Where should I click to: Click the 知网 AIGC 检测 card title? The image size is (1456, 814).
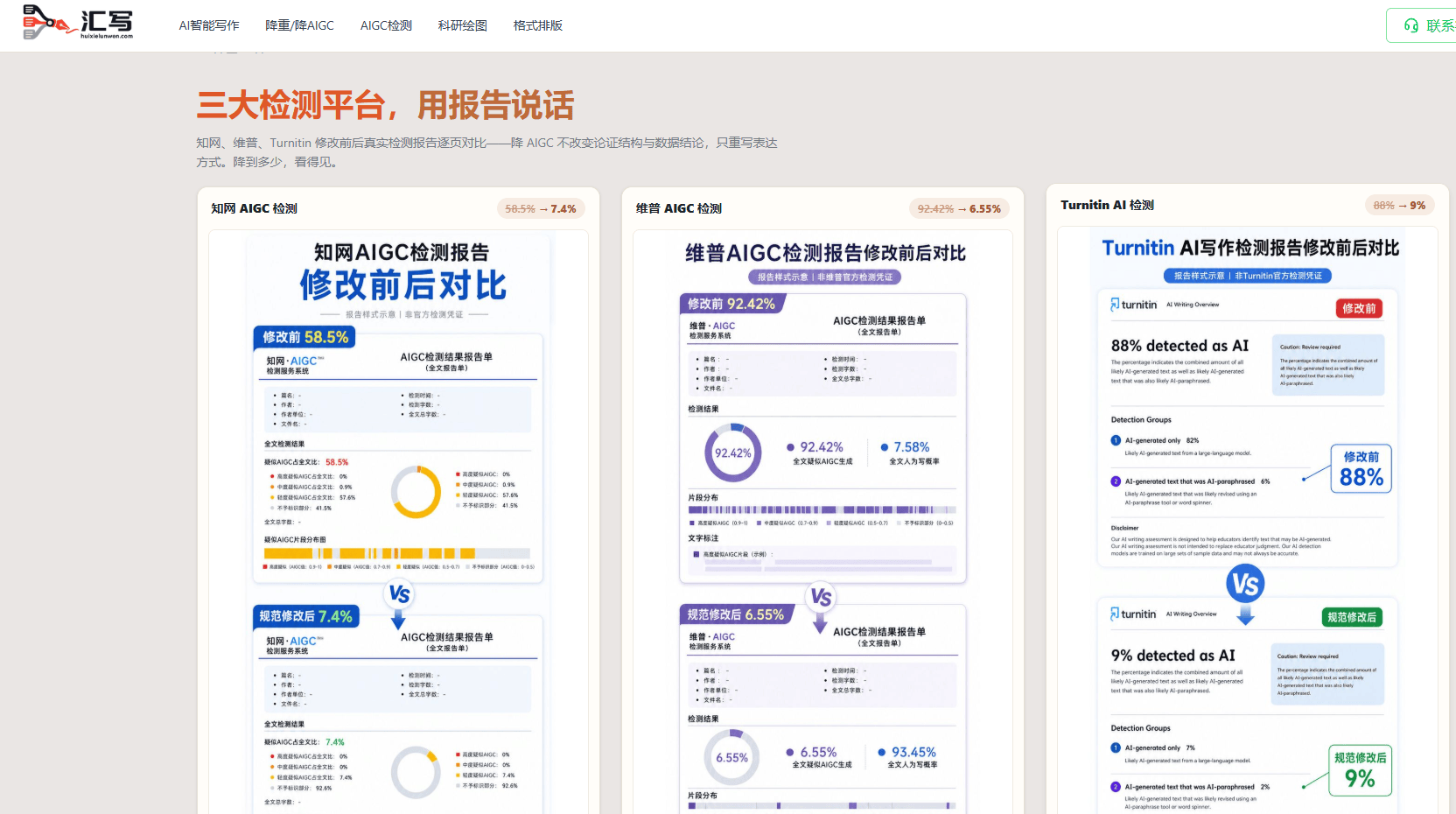254,208
